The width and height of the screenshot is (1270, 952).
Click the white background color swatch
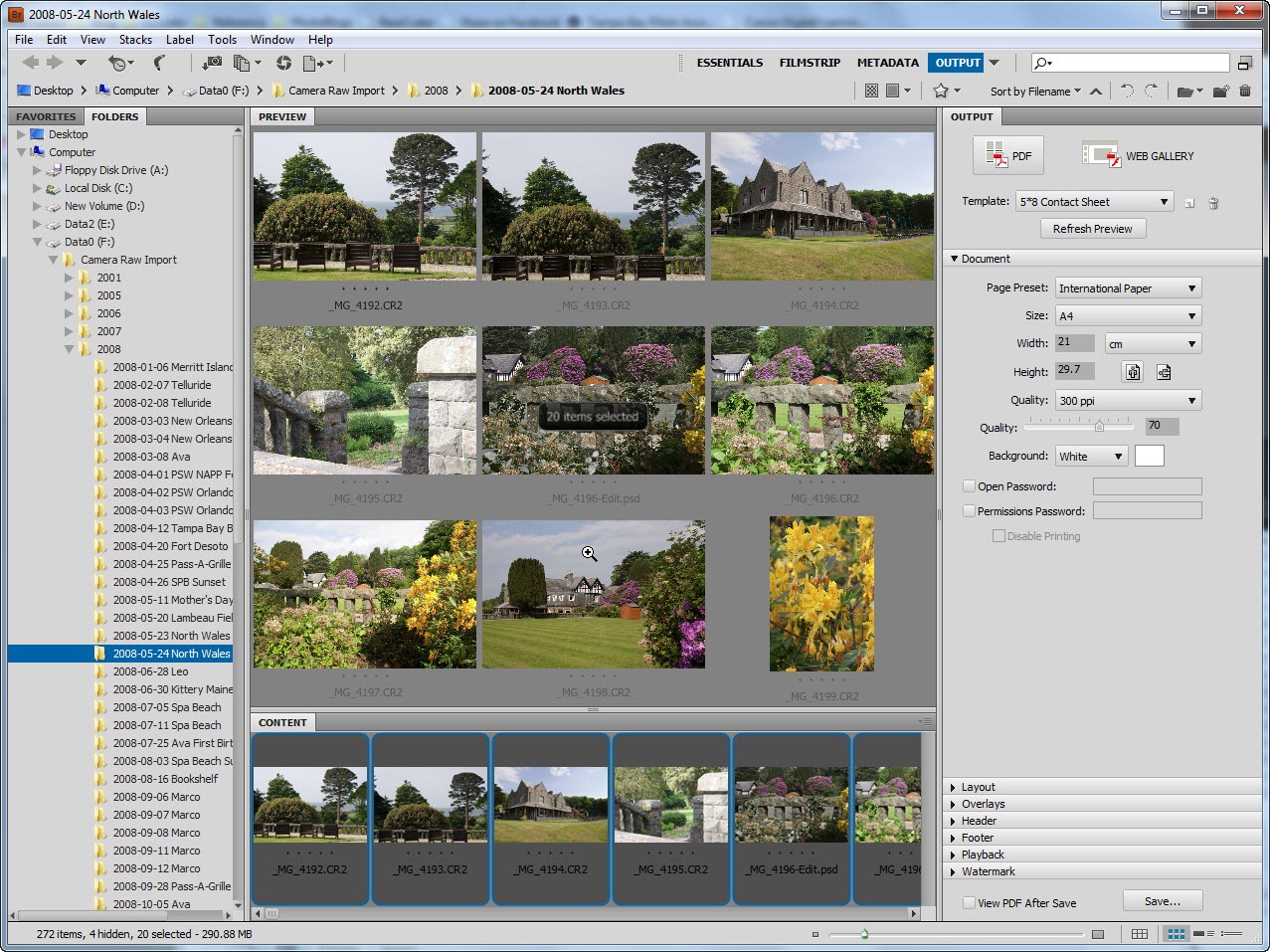pyautogui.click(x=1149, y=457)
